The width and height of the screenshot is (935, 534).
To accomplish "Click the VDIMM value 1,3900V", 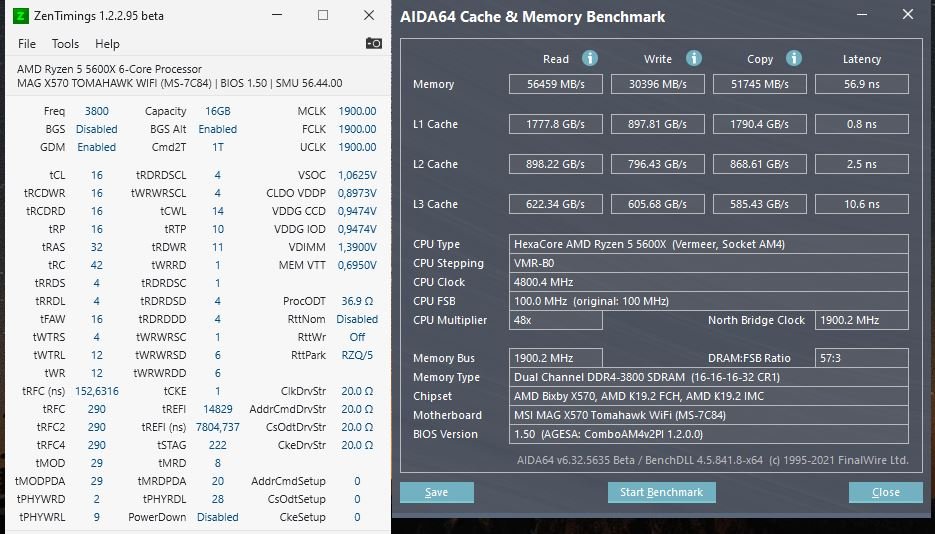I will (x=357, y=247).
